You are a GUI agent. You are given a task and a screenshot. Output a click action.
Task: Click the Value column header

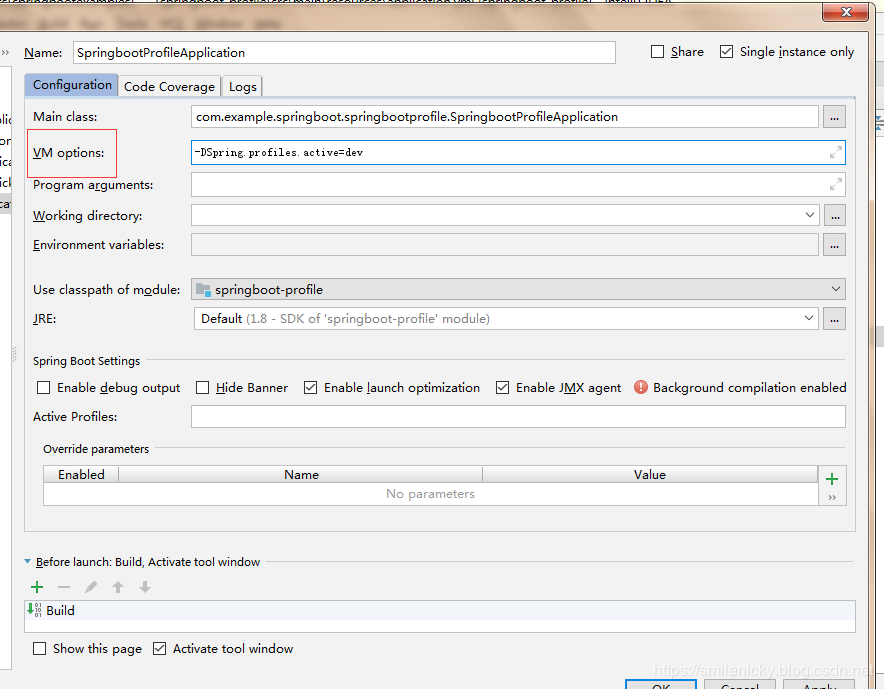pos(650,475)
